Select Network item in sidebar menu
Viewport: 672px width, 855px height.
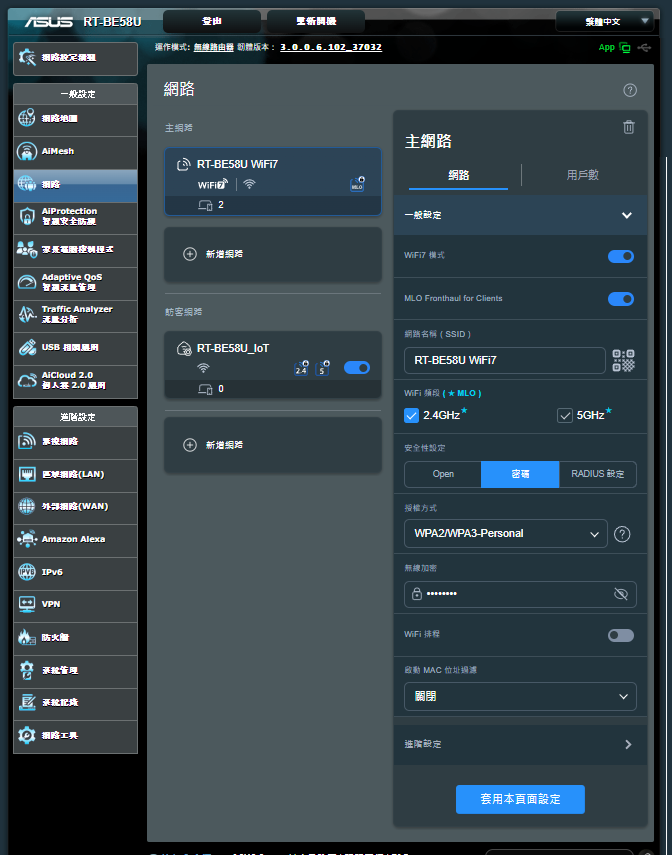[x=75, y=185]
